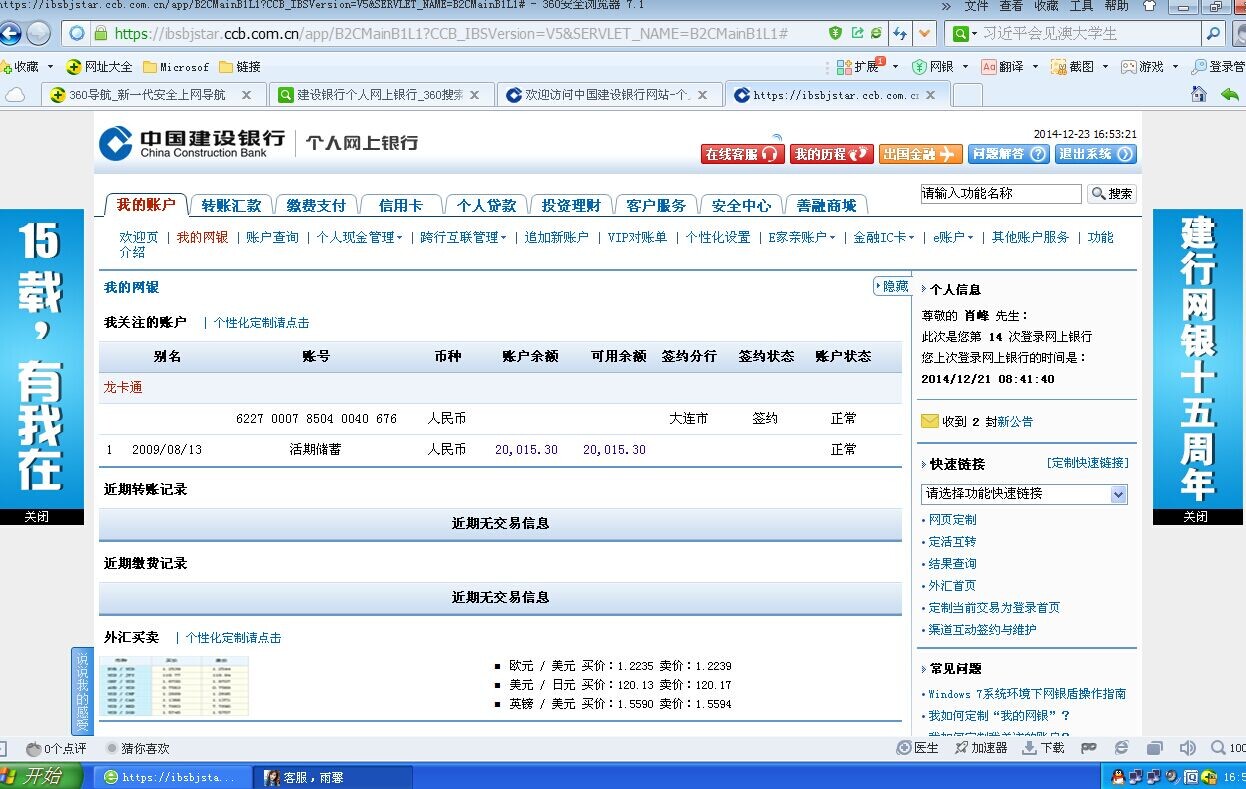Click the magnifier icon in browser search box
This screenshot has height=789, width=1246.
(x=1213, y=33)
